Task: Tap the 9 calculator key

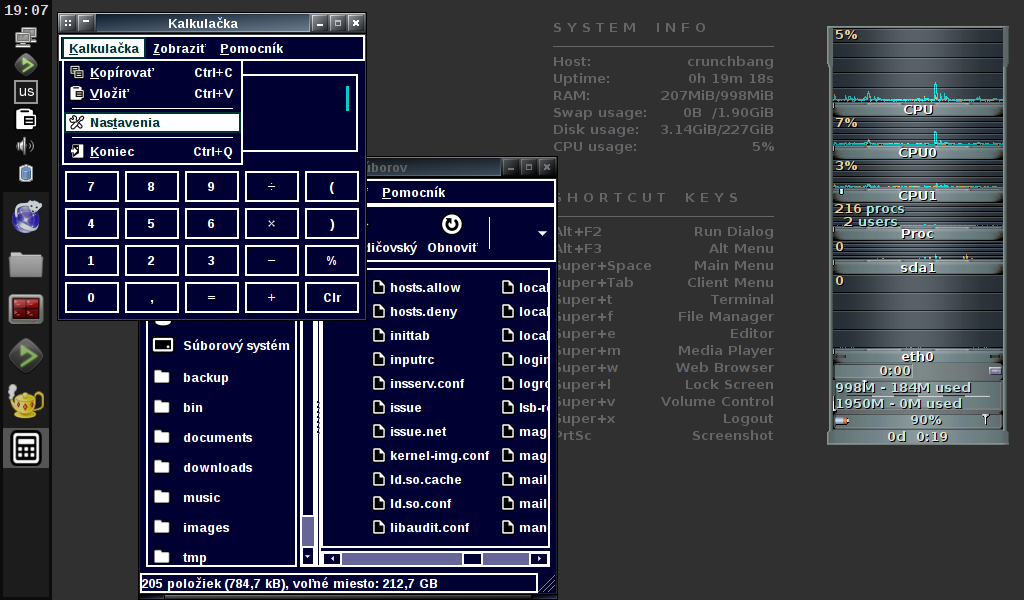Action: click(x=212, y=187)
